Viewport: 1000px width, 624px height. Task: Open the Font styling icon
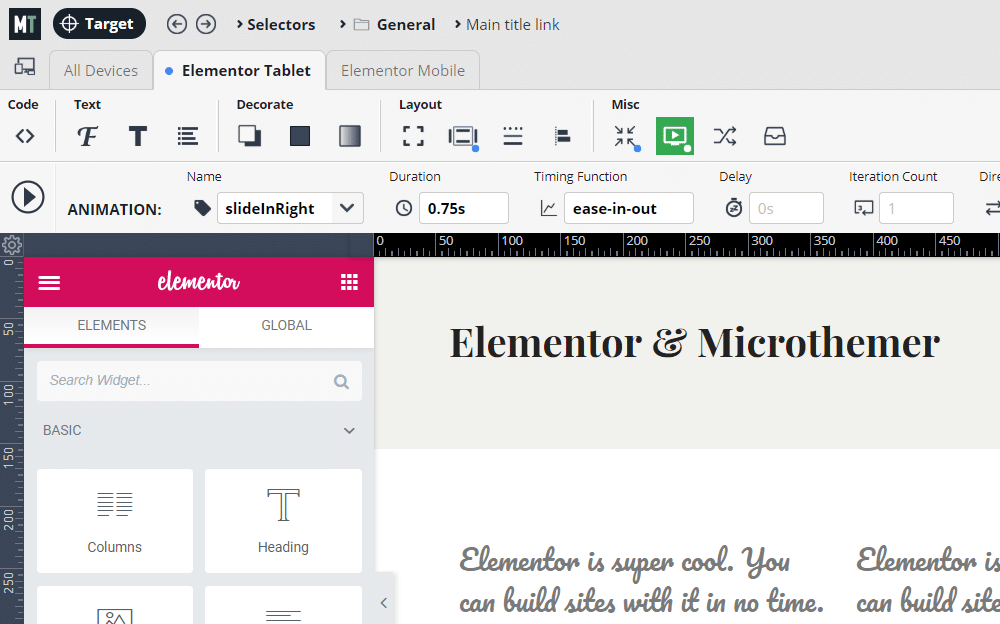click(87, 136)
